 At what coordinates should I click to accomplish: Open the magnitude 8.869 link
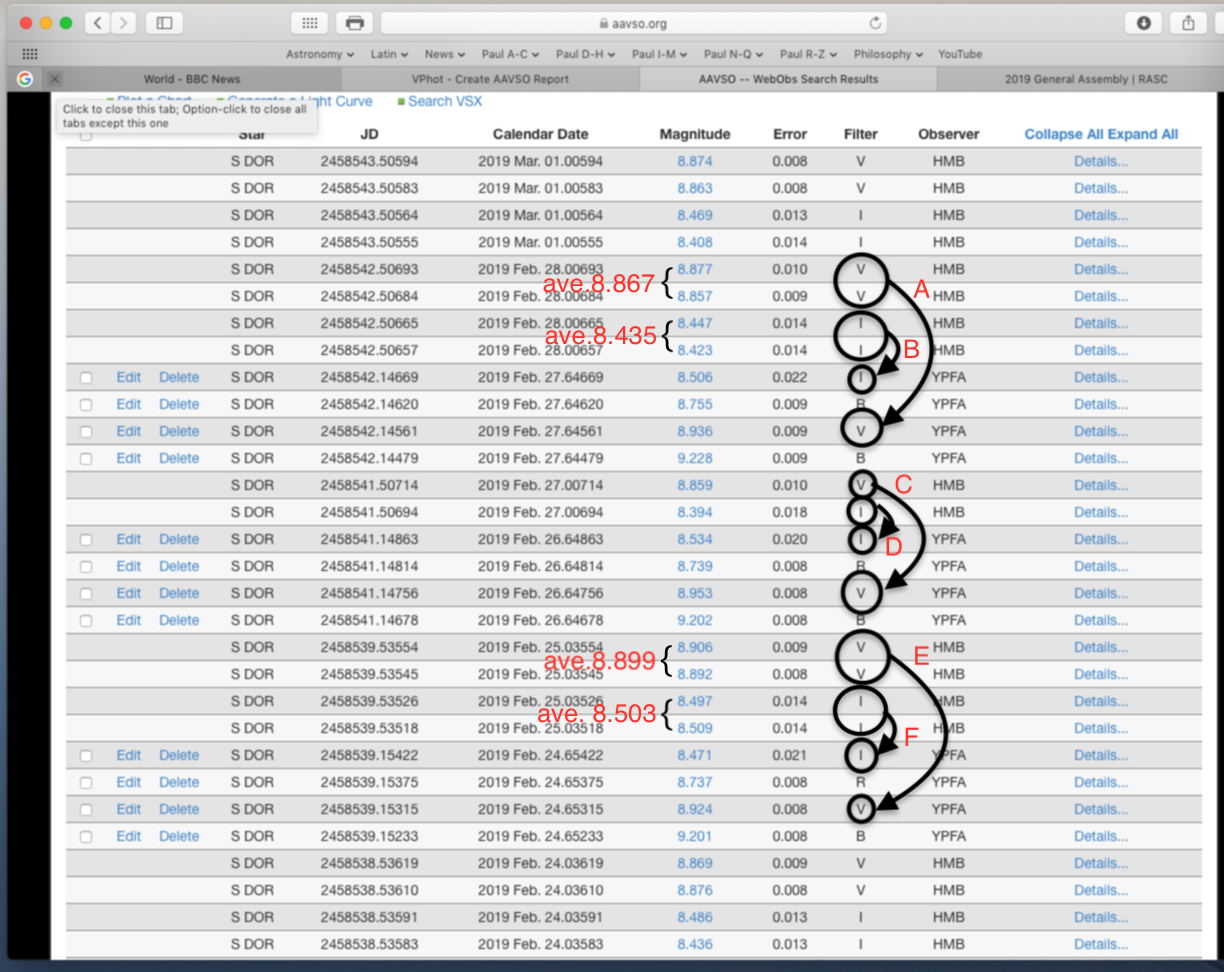[x=695, y=864]
